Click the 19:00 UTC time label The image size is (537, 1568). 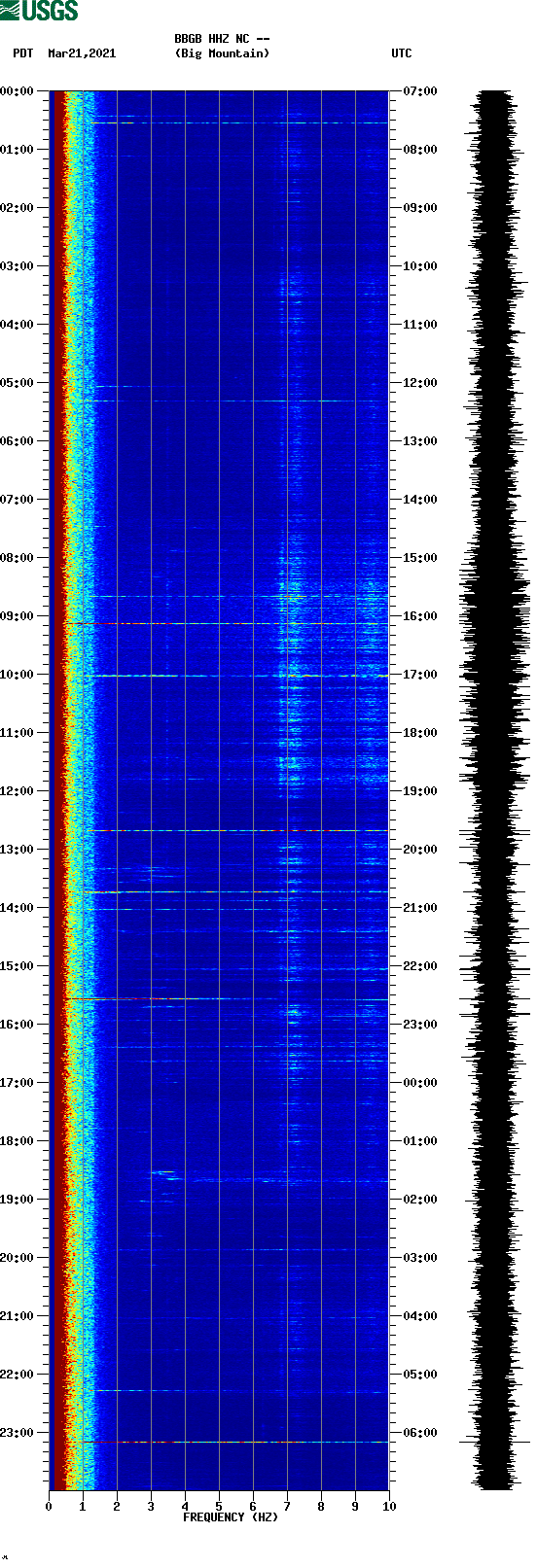coord(420,791)
